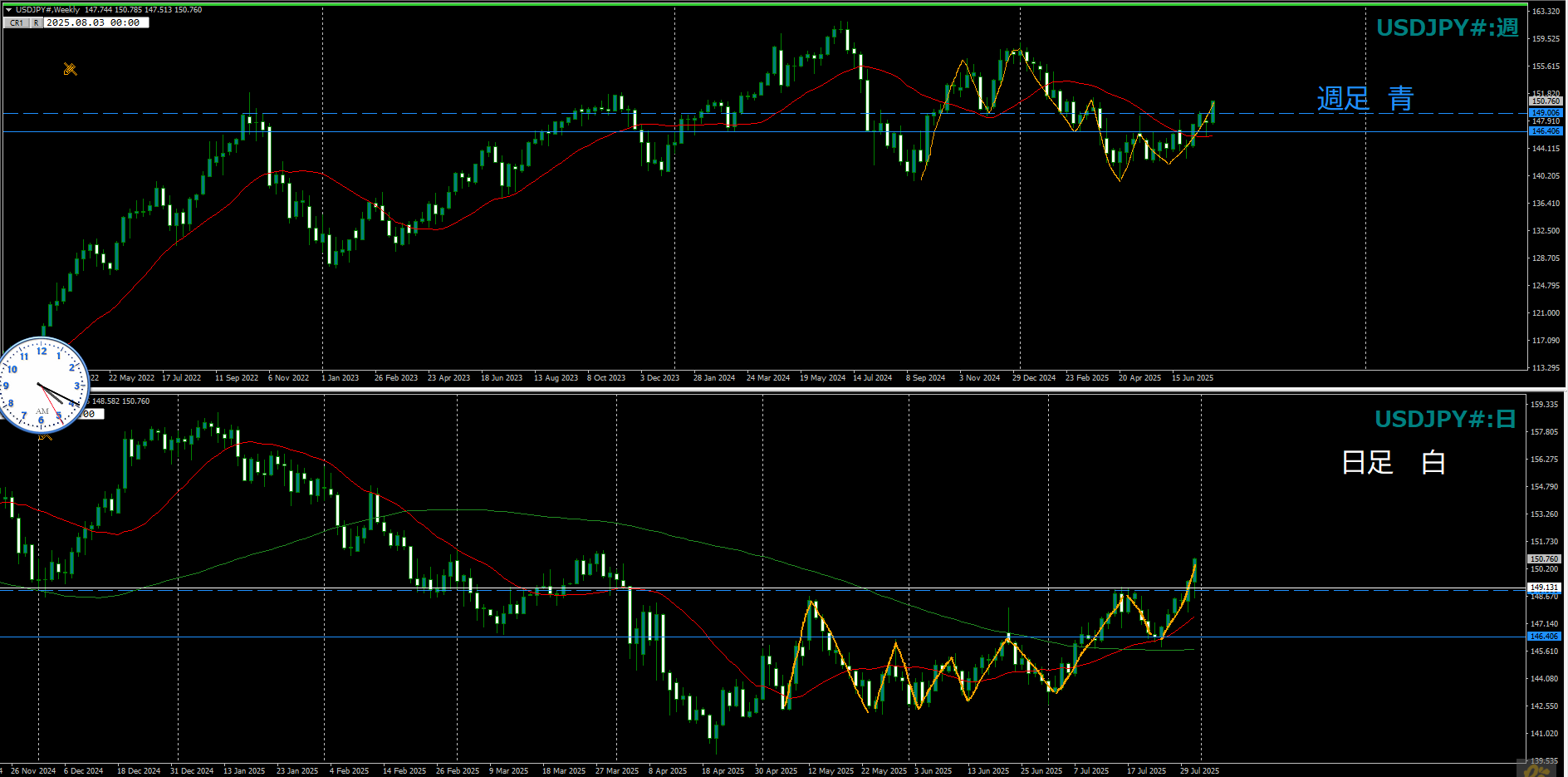
Task: Click the 155.615 price label on the weekly axis
Action: tap(1546, 66)
